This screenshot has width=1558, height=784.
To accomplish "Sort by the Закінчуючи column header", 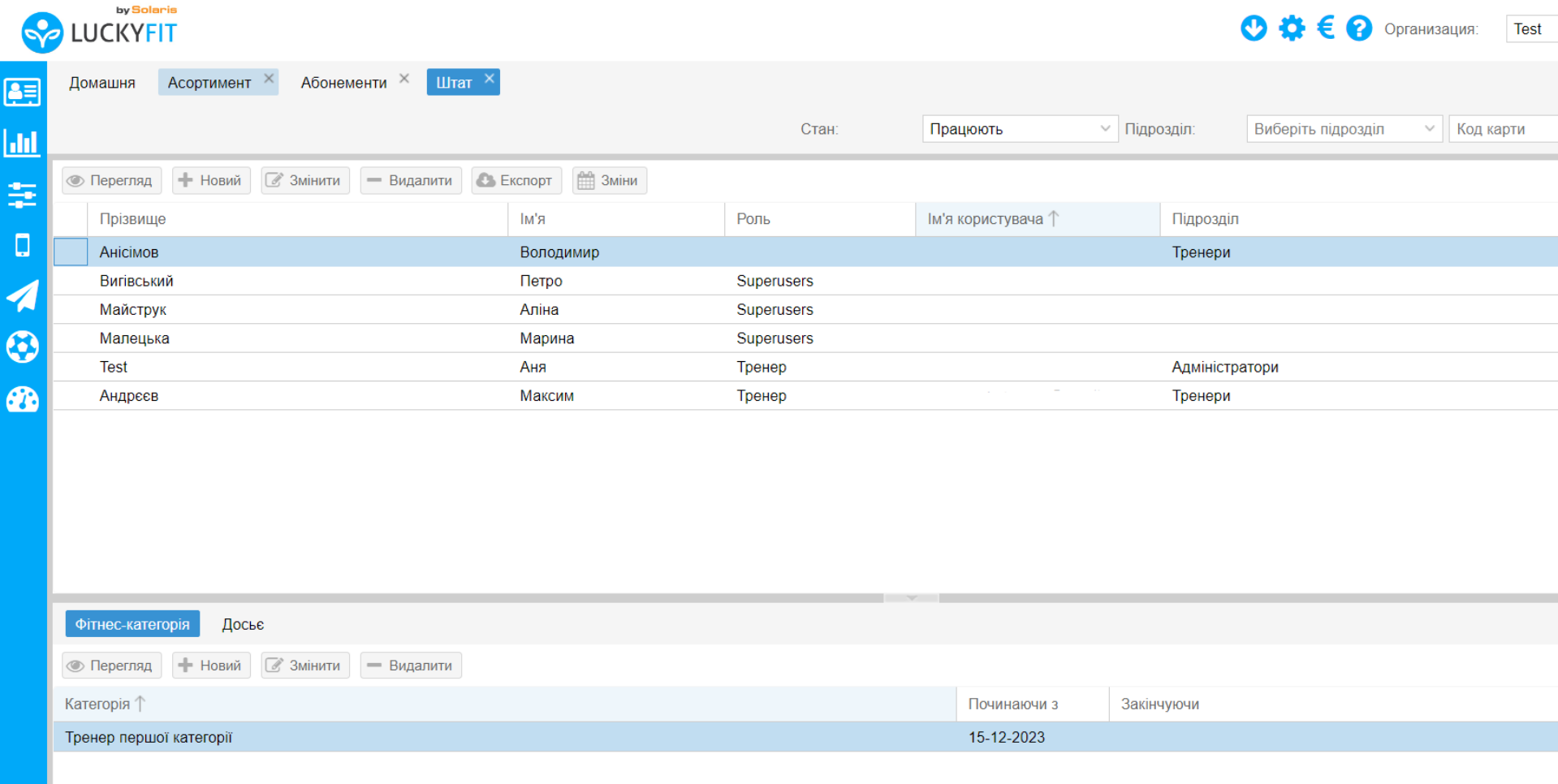I will click(1333, 704).
